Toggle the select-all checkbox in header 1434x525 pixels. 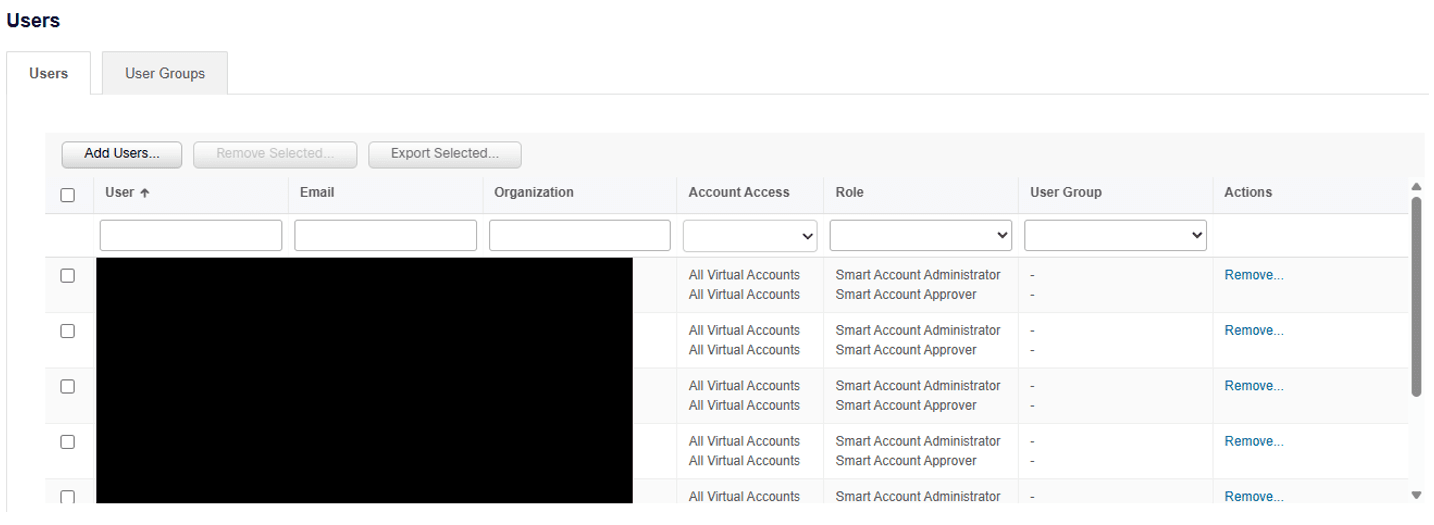pos(68,195)
